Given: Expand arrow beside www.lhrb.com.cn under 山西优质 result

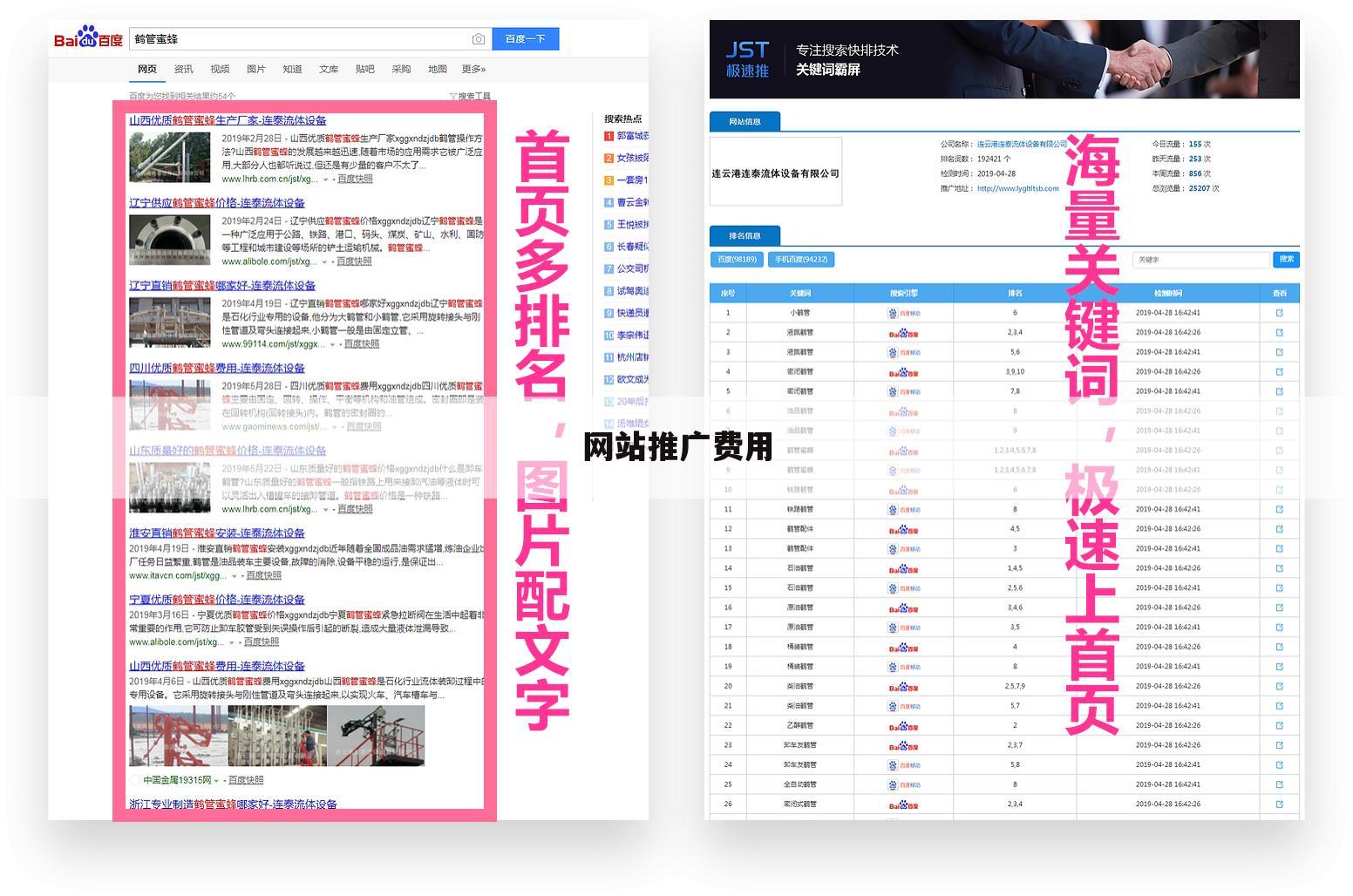Looking at the screenshot, I should (326, 180).
